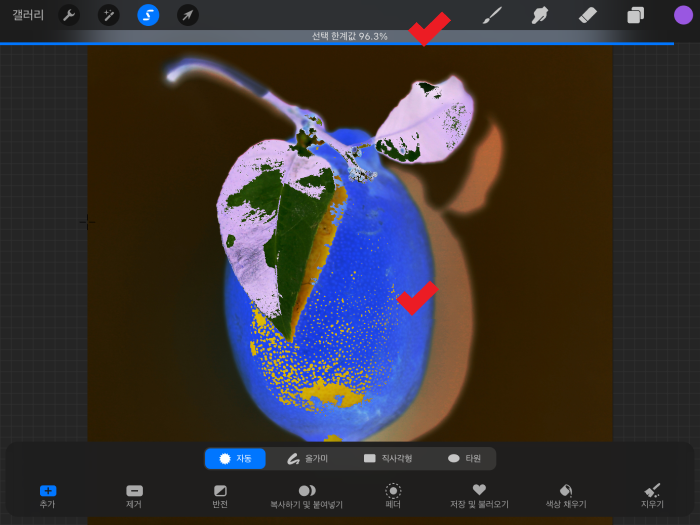
Task: Activate the Transform arrow tool
Action: pos(188,15)
